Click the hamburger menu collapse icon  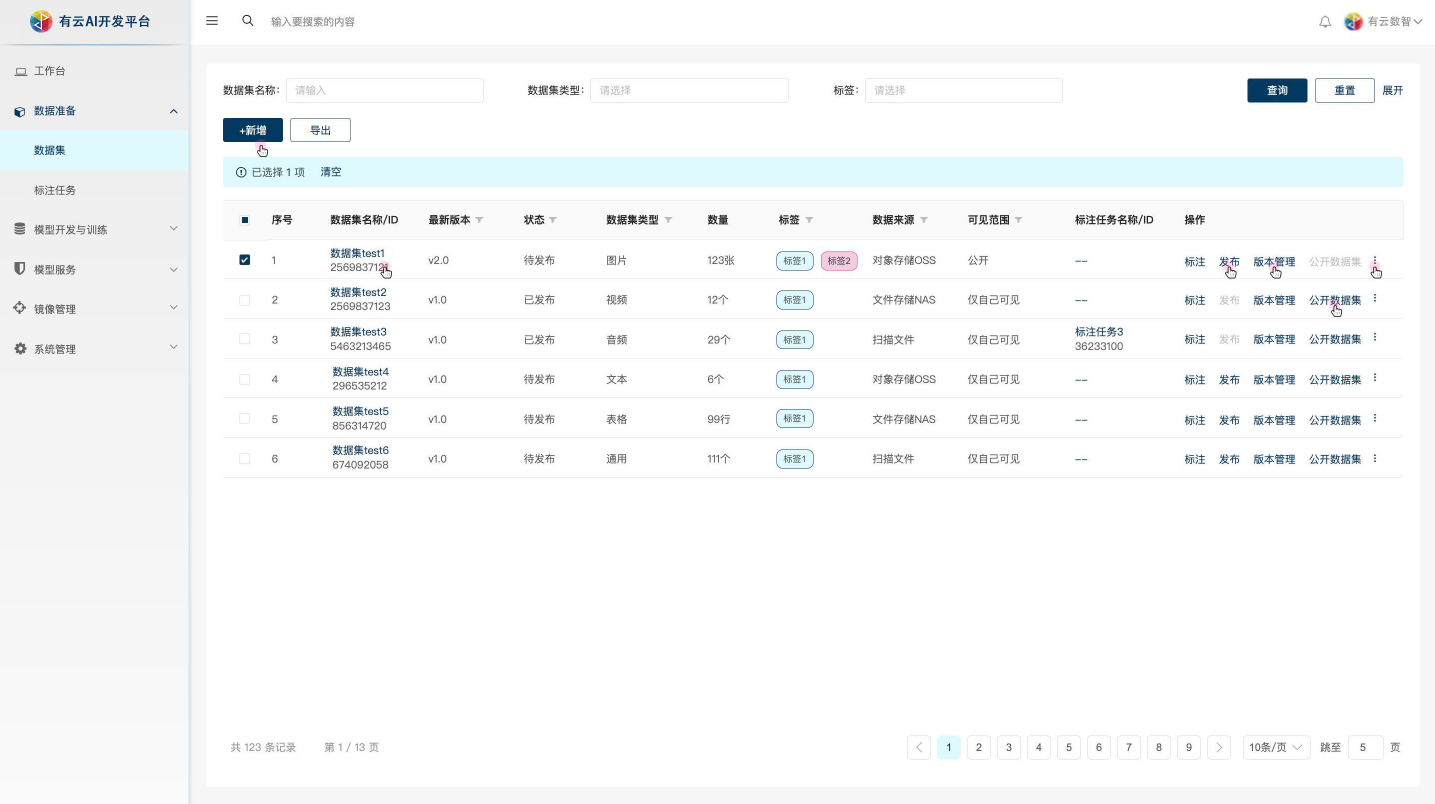tap(212, 21)
